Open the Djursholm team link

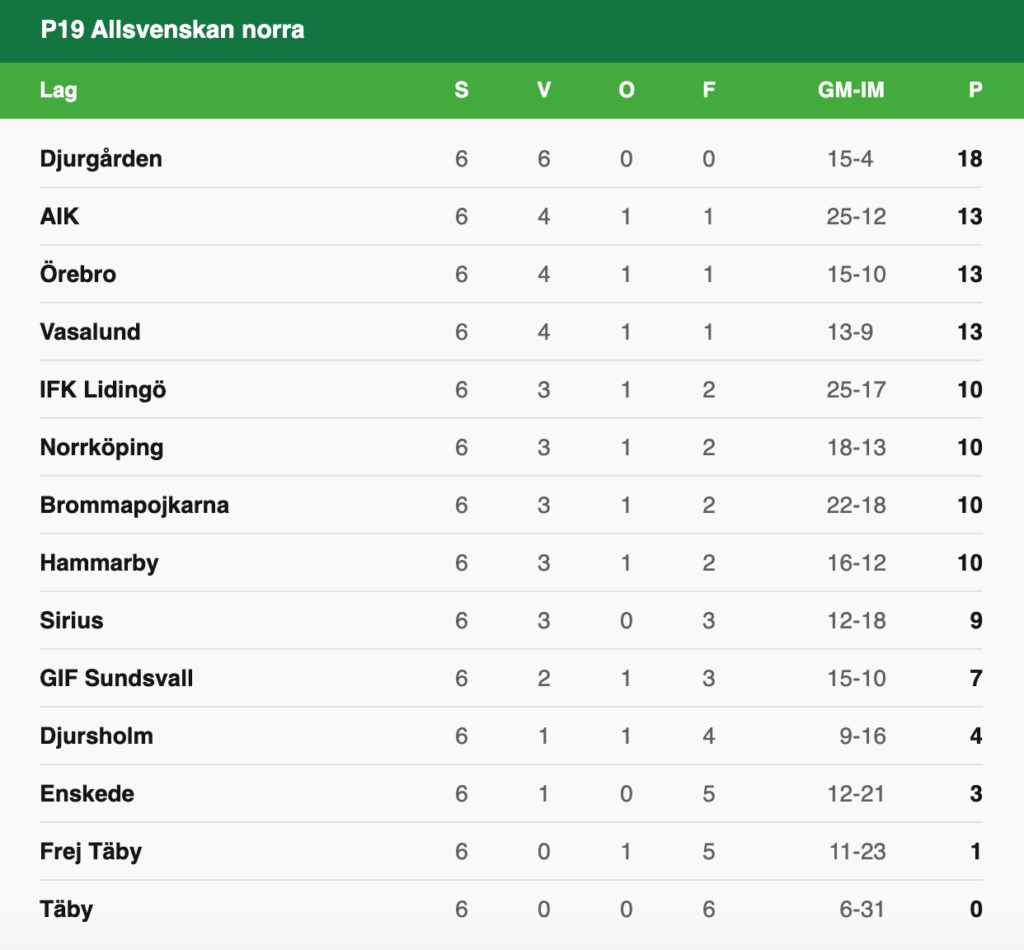96,737
